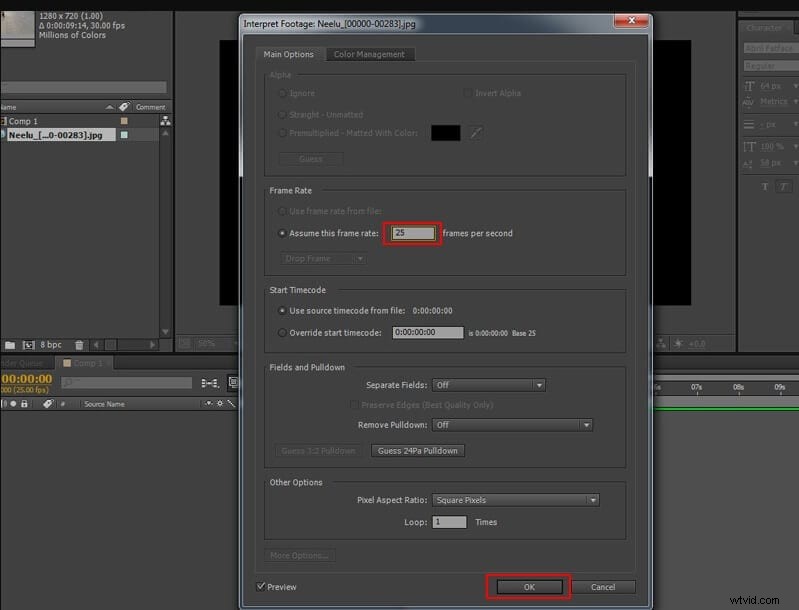Click the Comp 1 composition icon in Project panel
799x610 pixels.
coord(4,121)
